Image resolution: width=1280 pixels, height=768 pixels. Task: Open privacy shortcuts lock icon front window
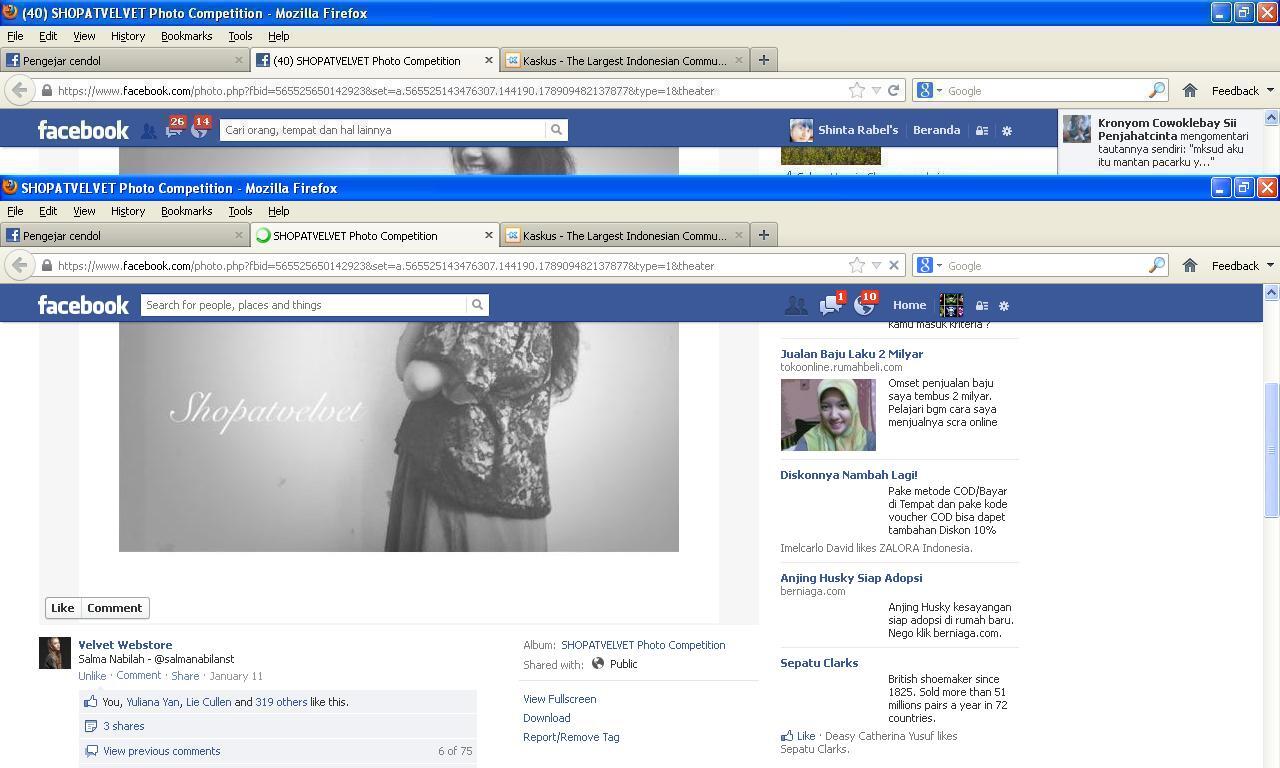click(x=982, y=306)
